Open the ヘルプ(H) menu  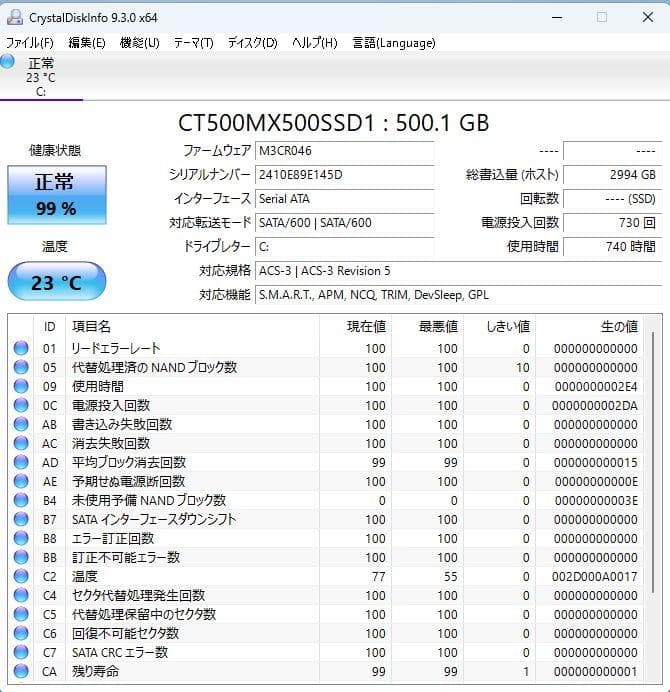point(315,43)
